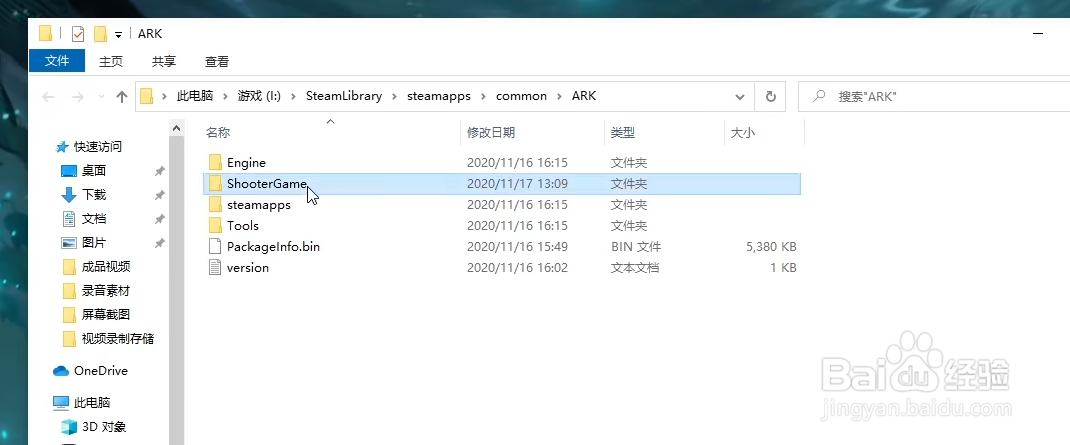This screenshot has width=1070, height=445.
Task: Select the steamapps folder icon in file list
Action: pyautogui.click(x=215, y=205)
